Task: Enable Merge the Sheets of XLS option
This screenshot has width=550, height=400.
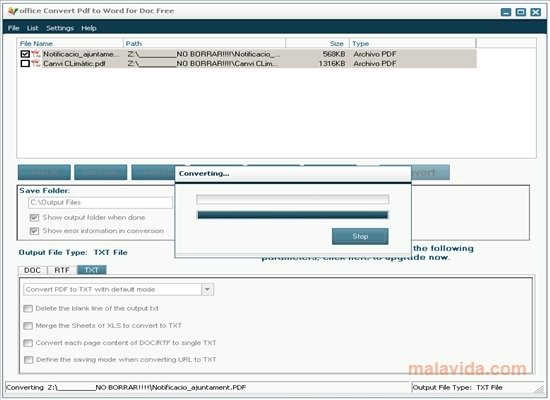Action: (28, 326)
